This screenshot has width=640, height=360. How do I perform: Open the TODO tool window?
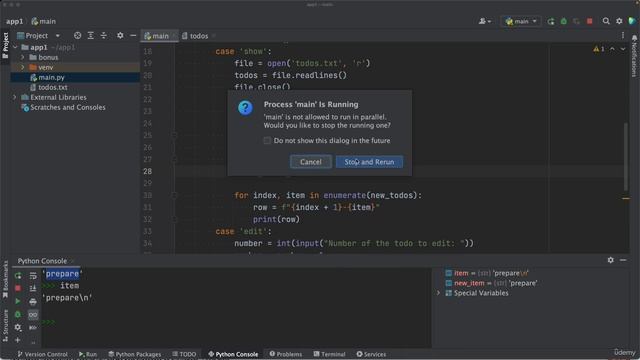click(184, 354)
